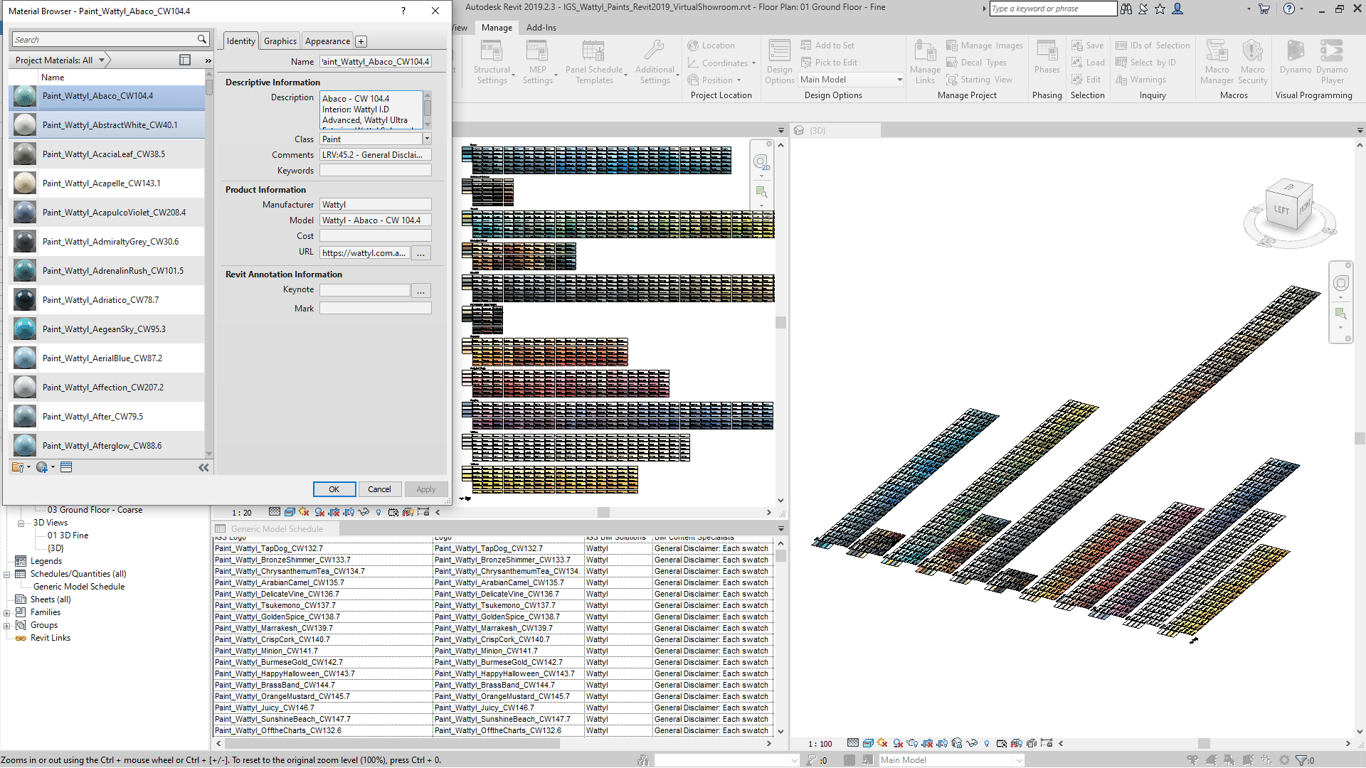The width and height of the screenshot is (1366, 768).
Task: Collapse the material browser left pane
Action: pos(204,467)
